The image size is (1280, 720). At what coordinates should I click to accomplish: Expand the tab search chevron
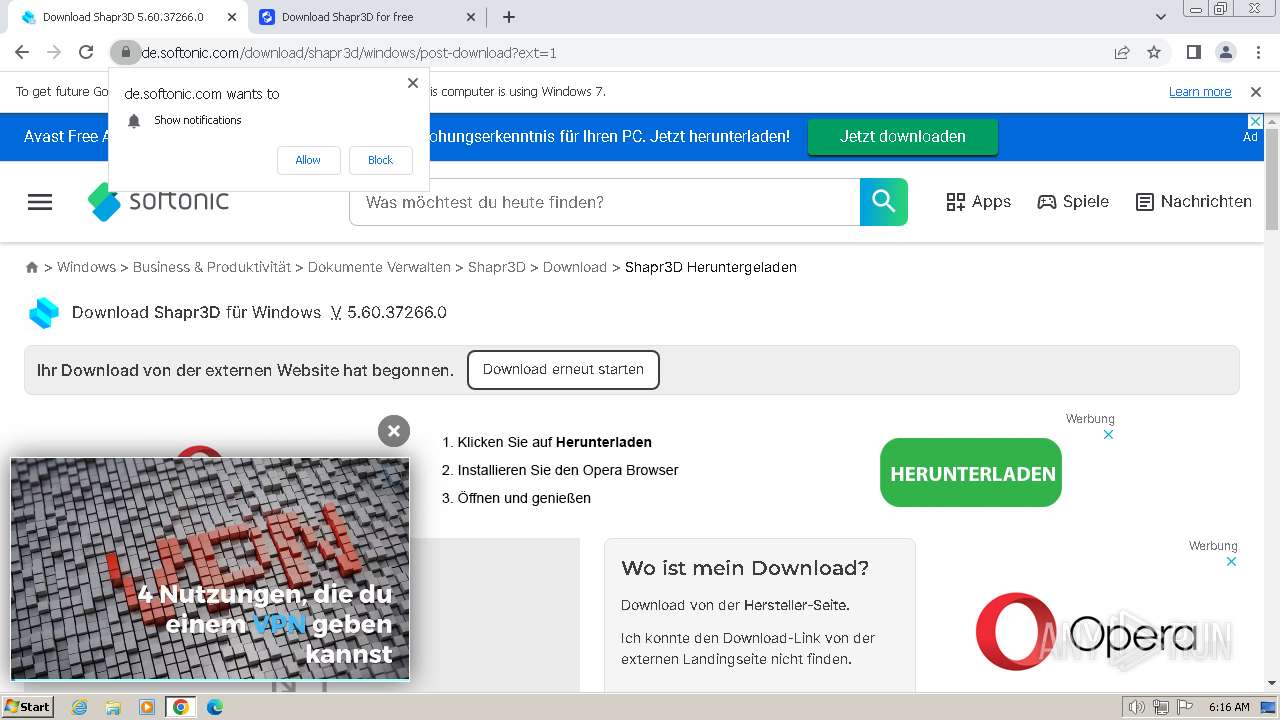1161,17
